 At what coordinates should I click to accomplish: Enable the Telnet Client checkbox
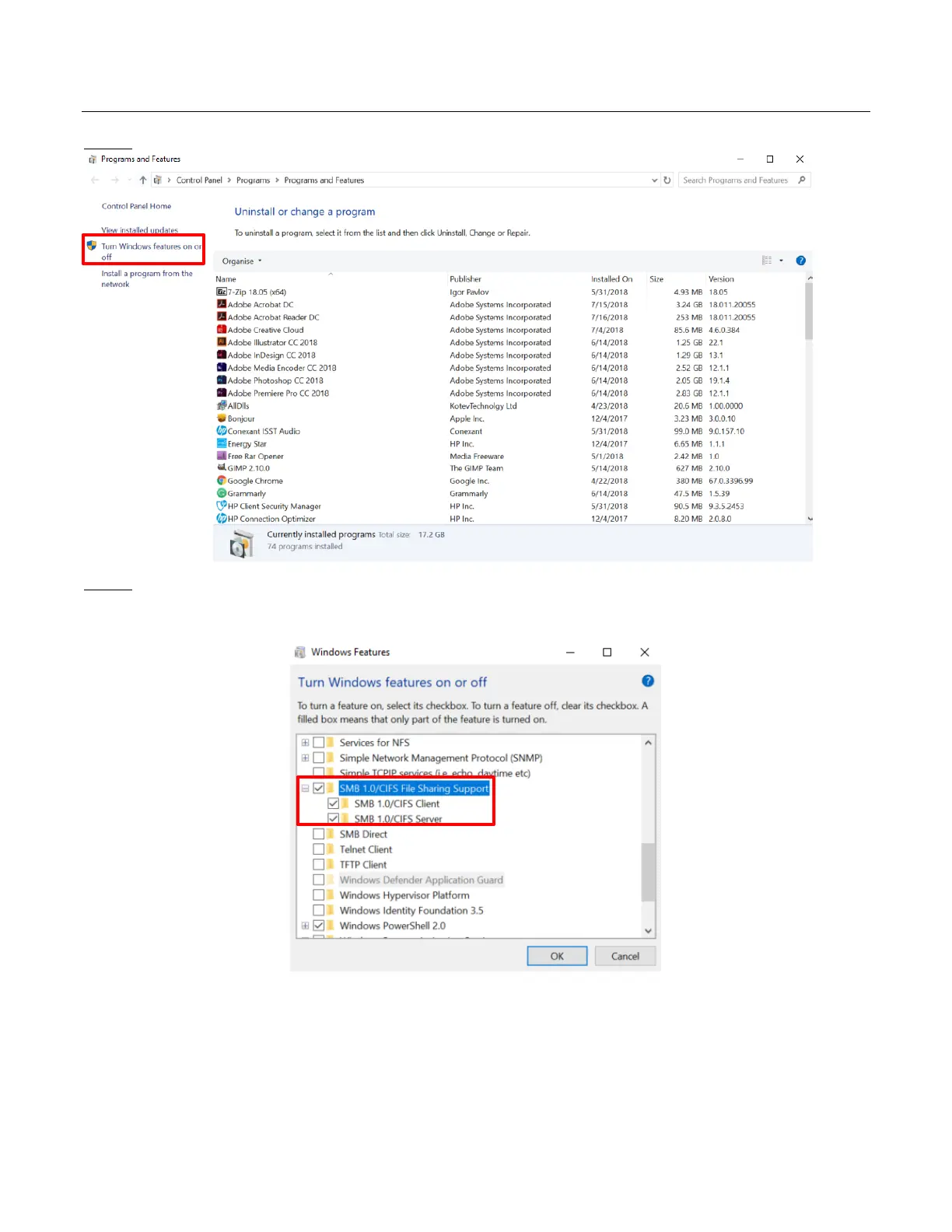[x=318, y=849]
